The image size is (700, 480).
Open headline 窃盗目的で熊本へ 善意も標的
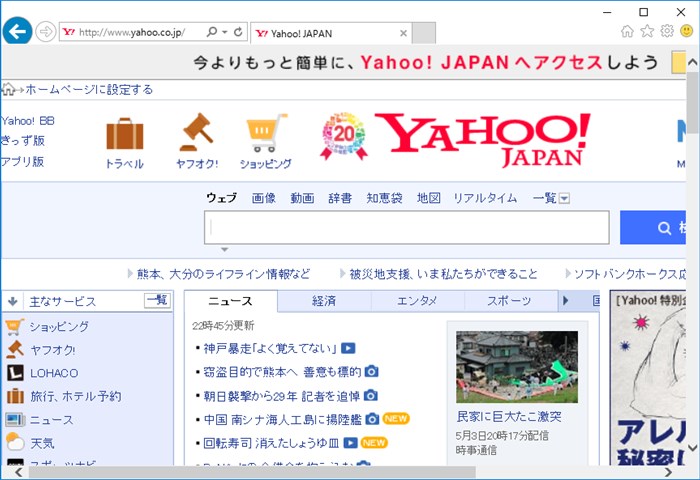point(282,372)
